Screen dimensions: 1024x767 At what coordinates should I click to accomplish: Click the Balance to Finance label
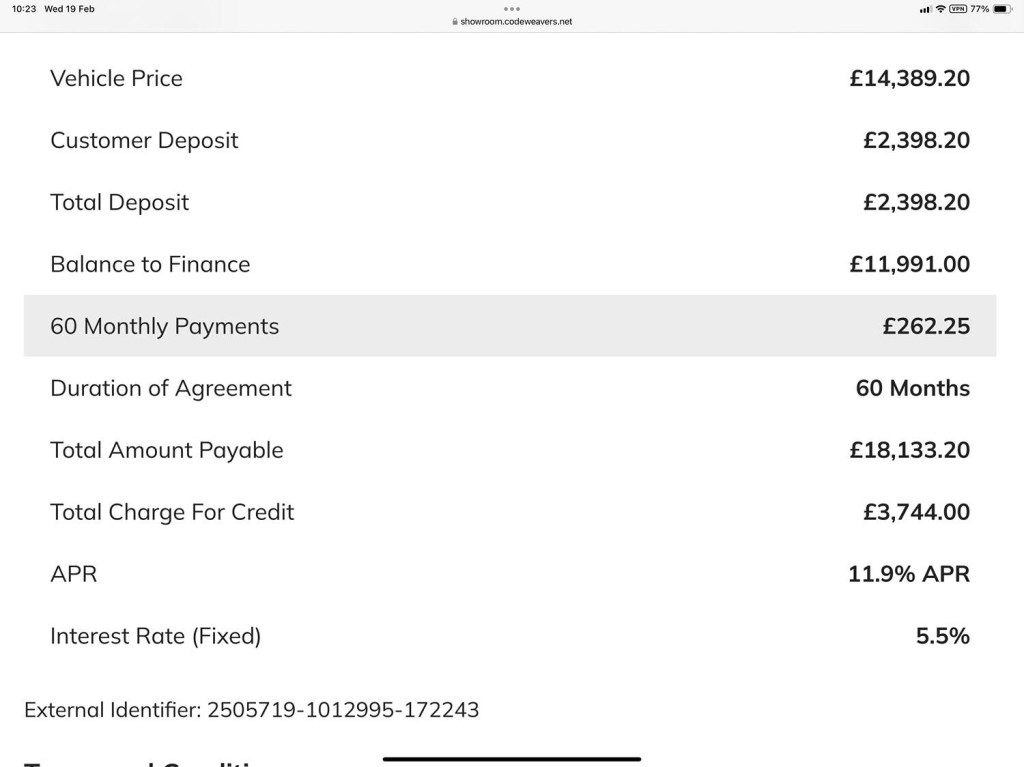[x=150, y=264]
